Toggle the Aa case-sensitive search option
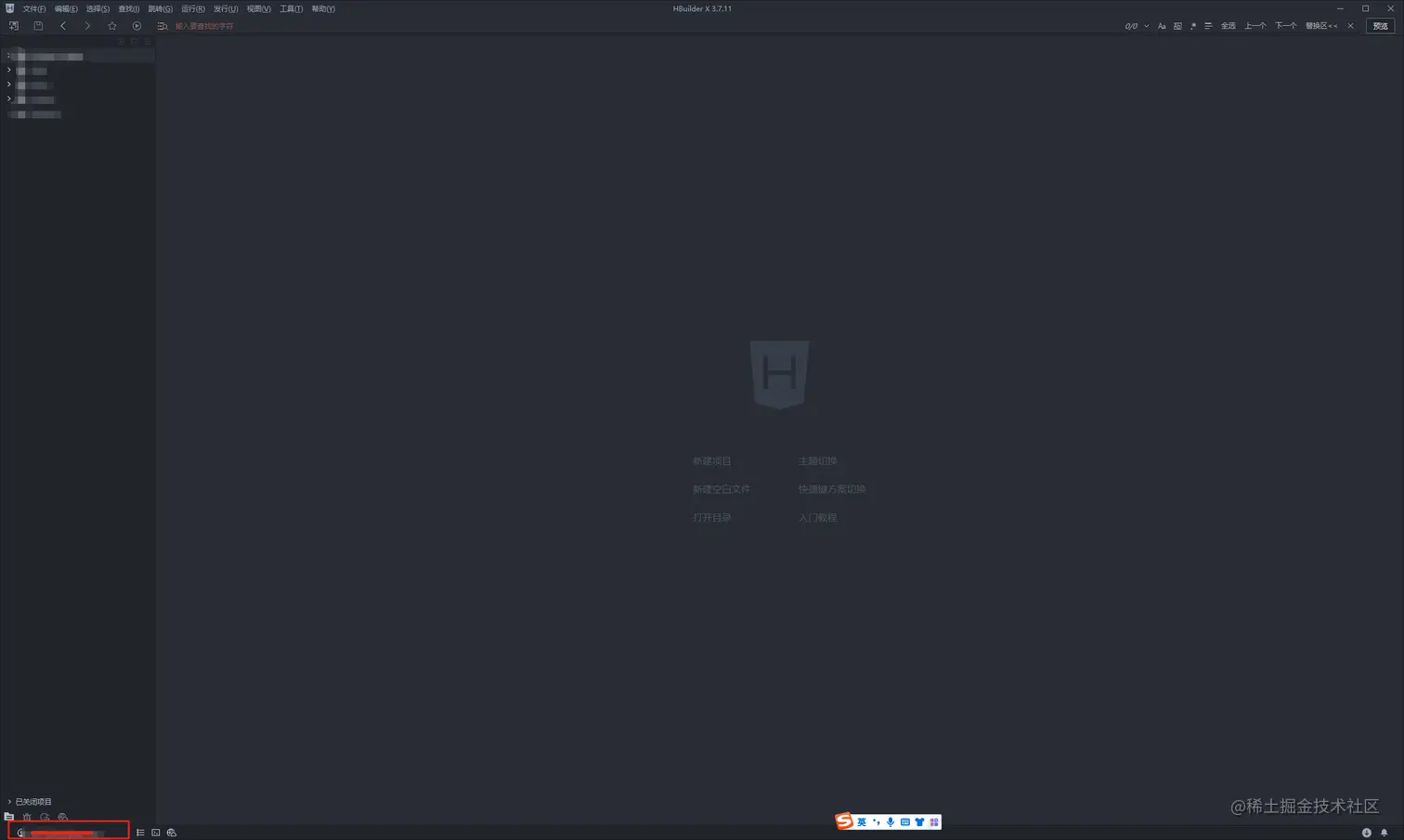Viewport: 1404px width, 840px height. (x=1162, y=26)
